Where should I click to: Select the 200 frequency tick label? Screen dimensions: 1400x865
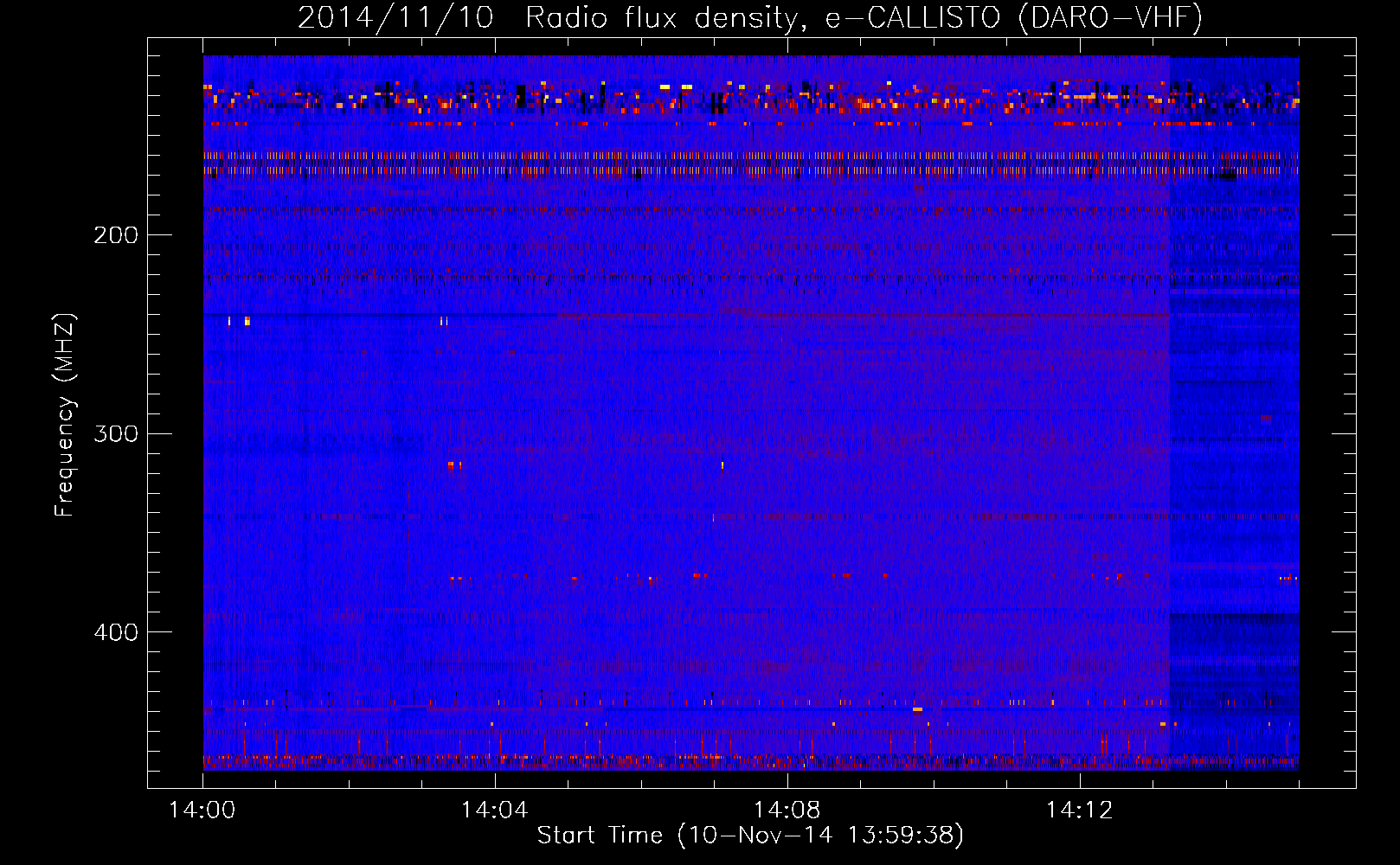tap(116, 235)
